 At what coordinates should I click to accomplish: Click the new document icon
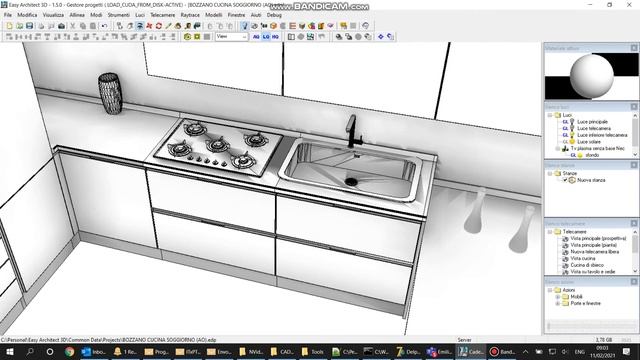coord(9,26)
